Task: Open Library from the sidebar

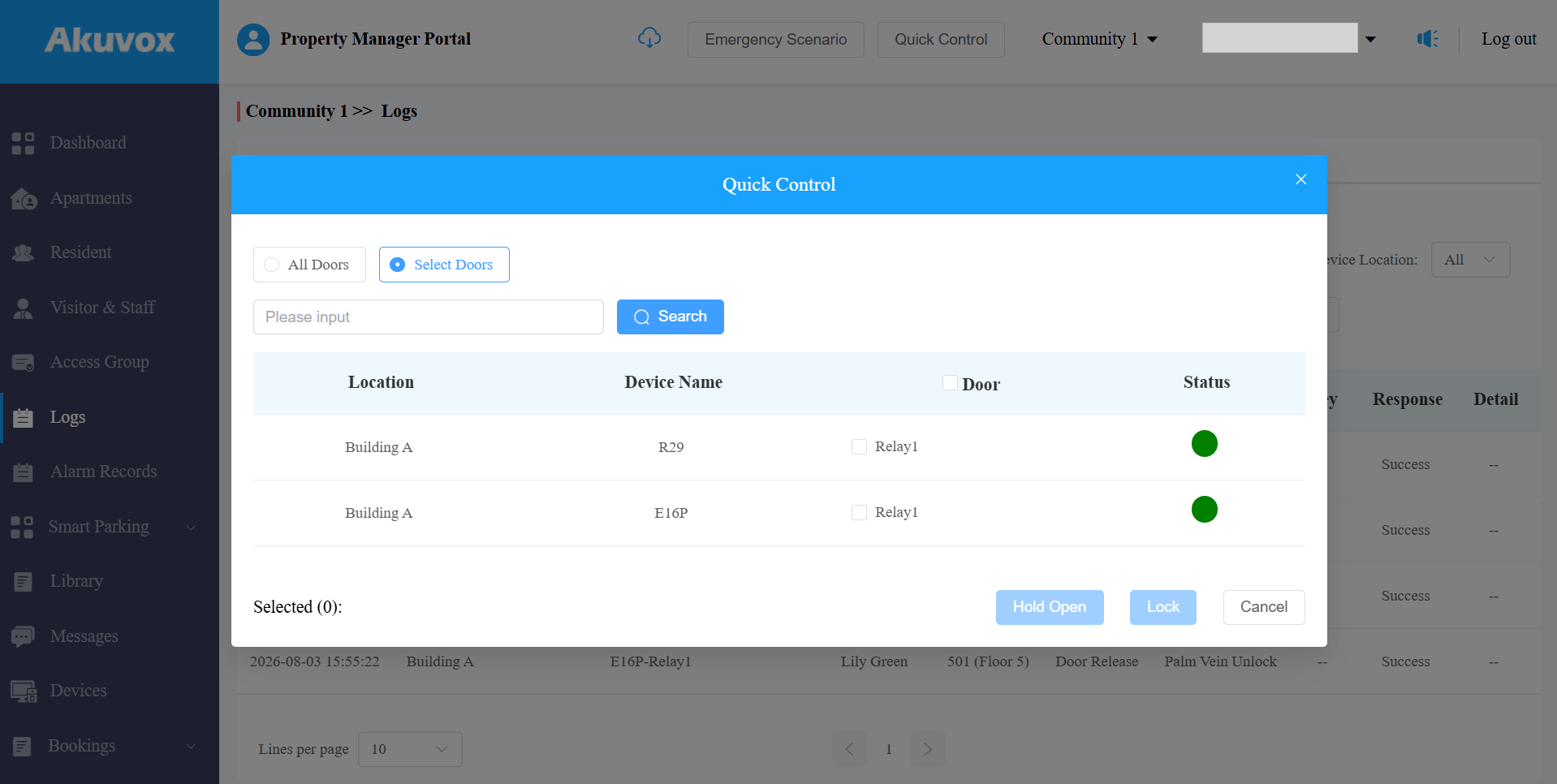Action: 76,581
